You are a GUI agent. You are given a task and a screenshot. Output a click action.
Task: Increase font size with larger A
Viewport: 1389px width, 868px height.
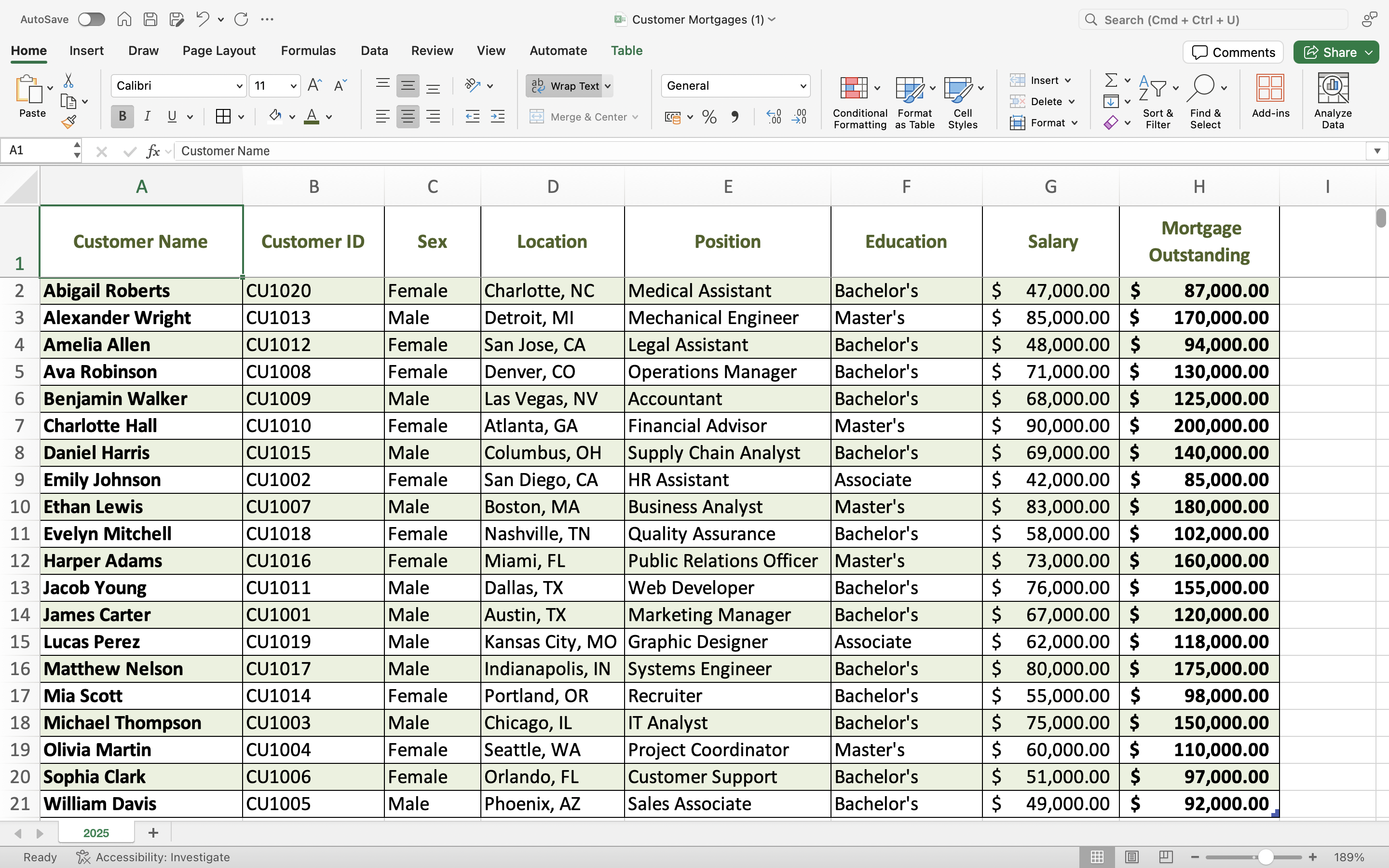(x=314, y=85)
